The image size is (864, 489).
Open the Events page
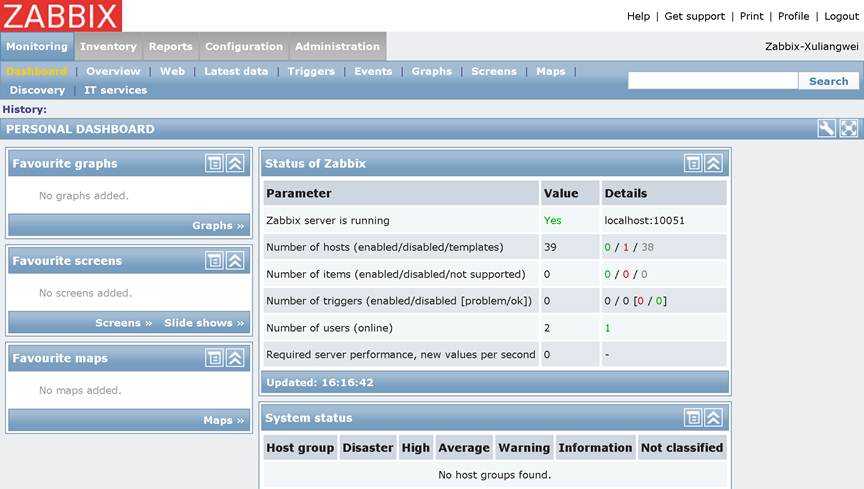(x=373, y=71)
